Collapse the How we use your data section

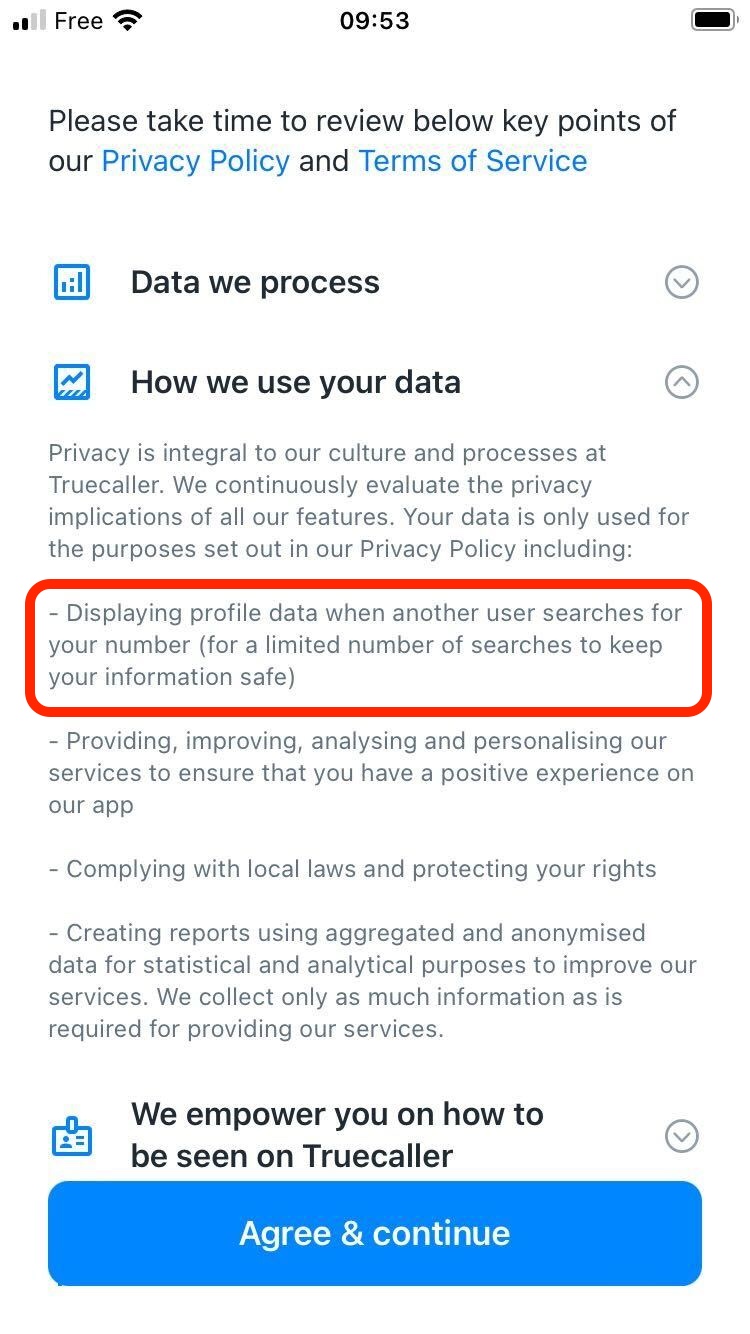pyautogui.click(x=681, y=381)
